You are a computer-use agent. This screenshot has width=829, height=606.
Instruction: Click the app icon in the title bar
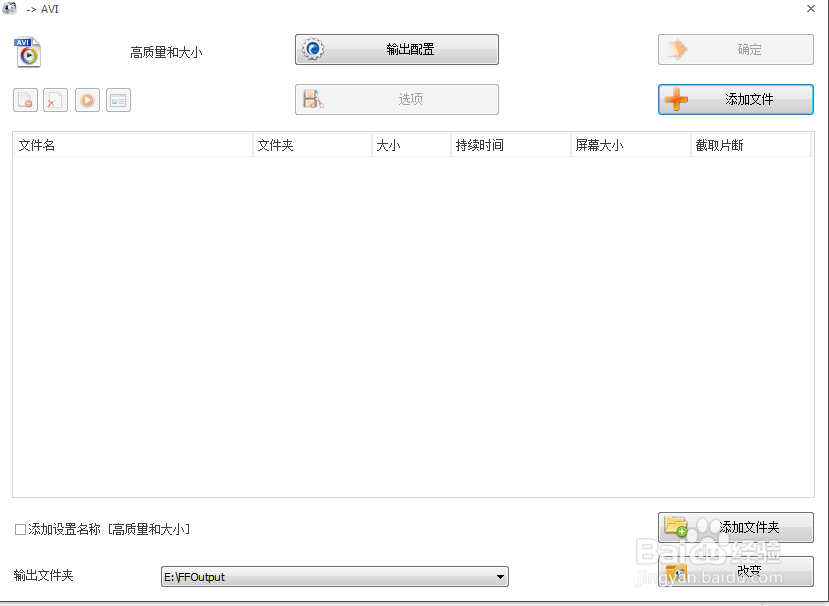click(10, 8)
